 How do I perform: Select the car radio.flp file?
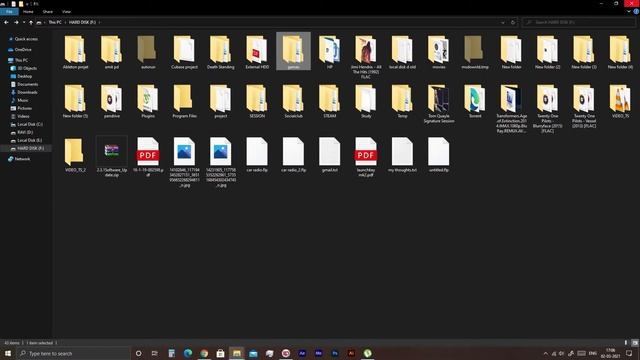257,154
